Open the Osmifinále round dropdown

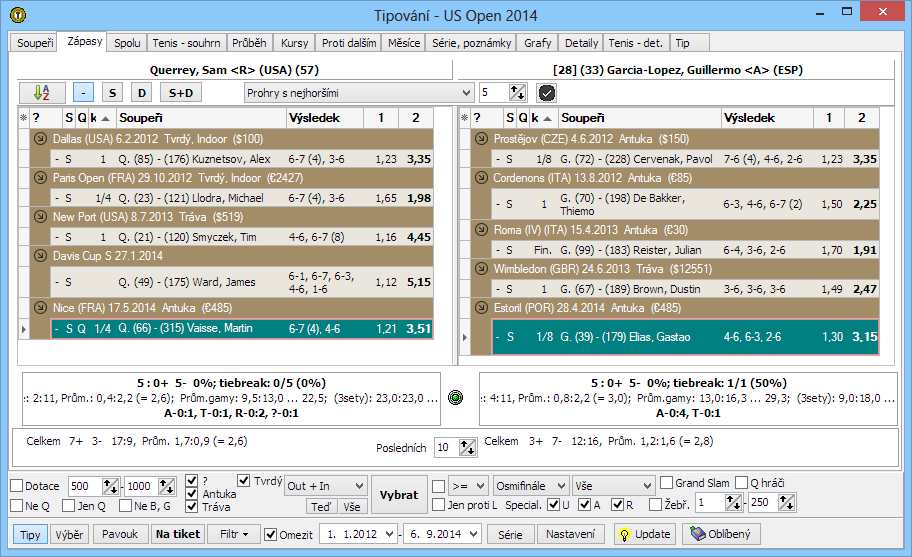click(x=530, y=486)
